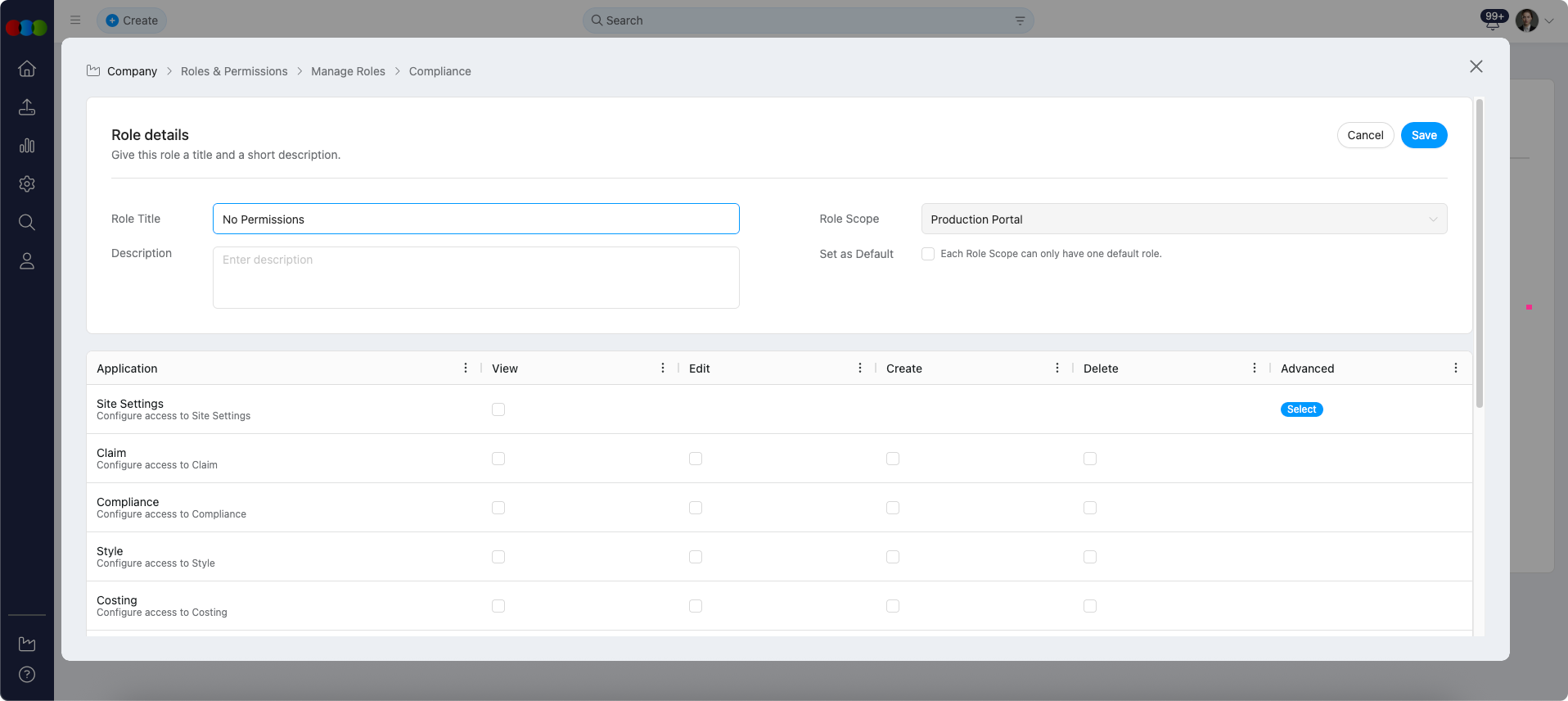1568x701 pixels.
Task: Click the search filter icon
Action: click(1020, 20)
